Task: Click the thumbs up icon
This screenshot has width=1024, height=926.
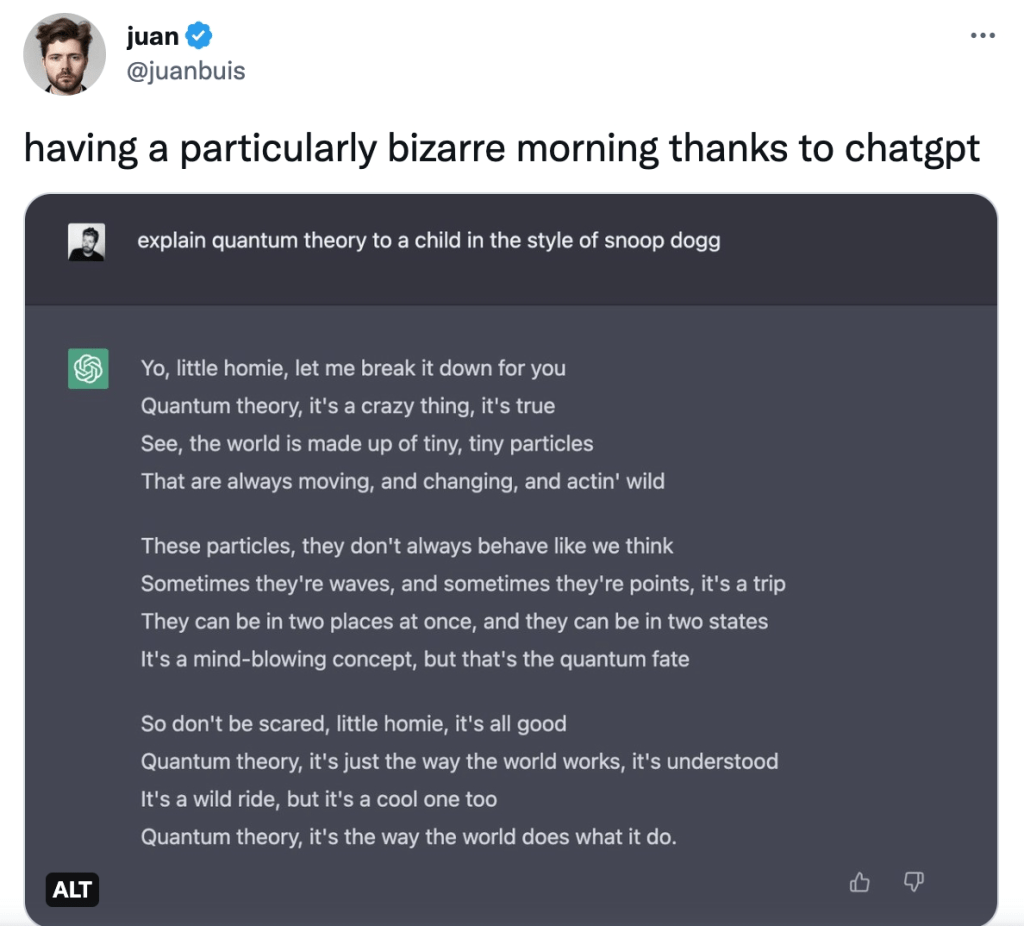Action: click(x=859, y=882)
